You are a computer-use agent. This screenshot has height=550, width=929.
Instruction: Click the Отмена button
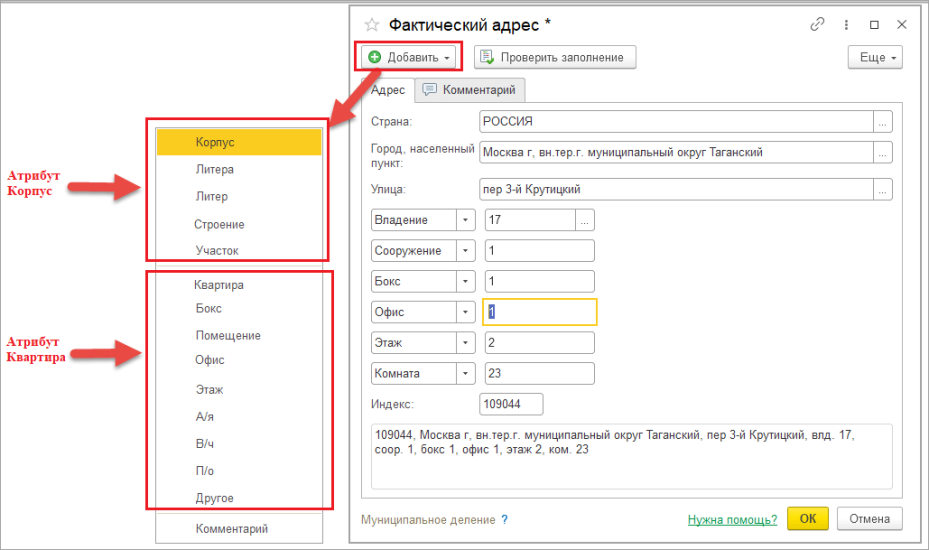tap(870, 519)
